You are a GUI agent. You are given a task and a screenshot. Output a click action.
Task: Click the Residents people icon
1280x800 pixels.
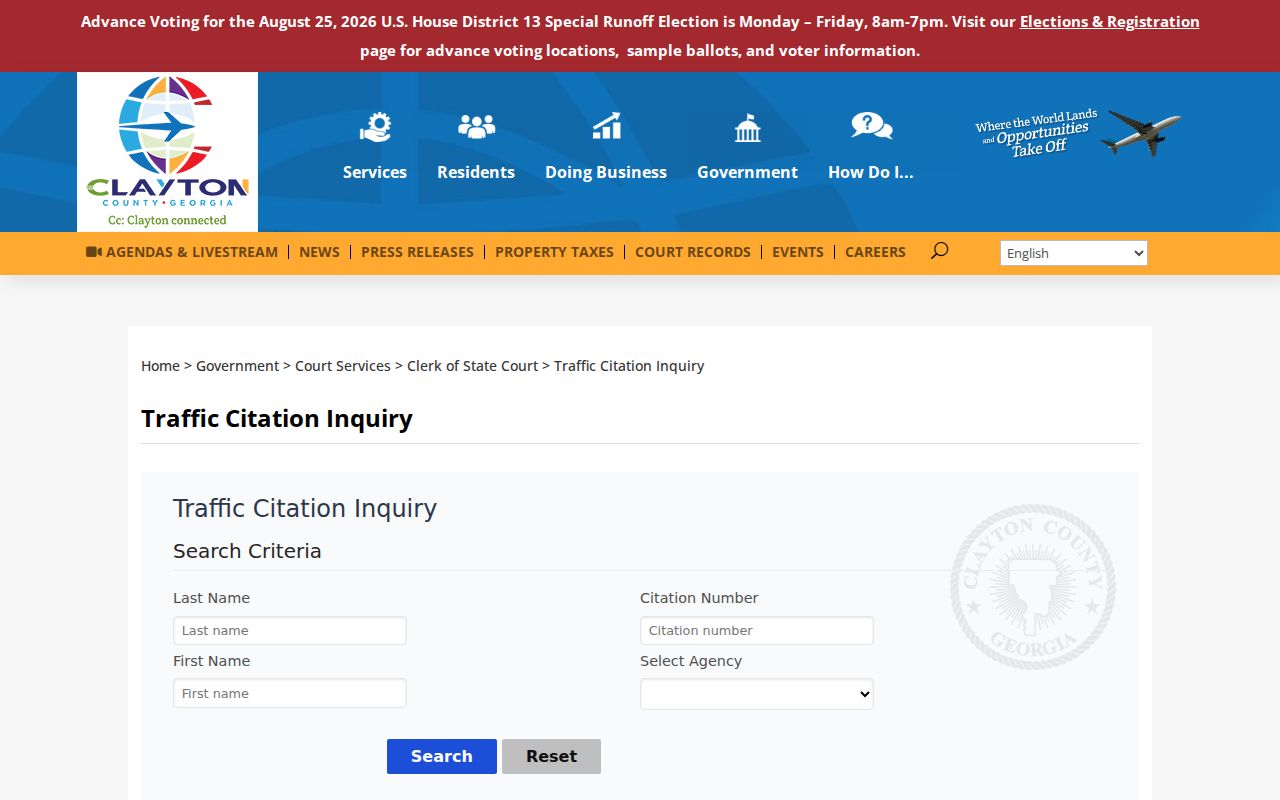[x=476, y=127]
